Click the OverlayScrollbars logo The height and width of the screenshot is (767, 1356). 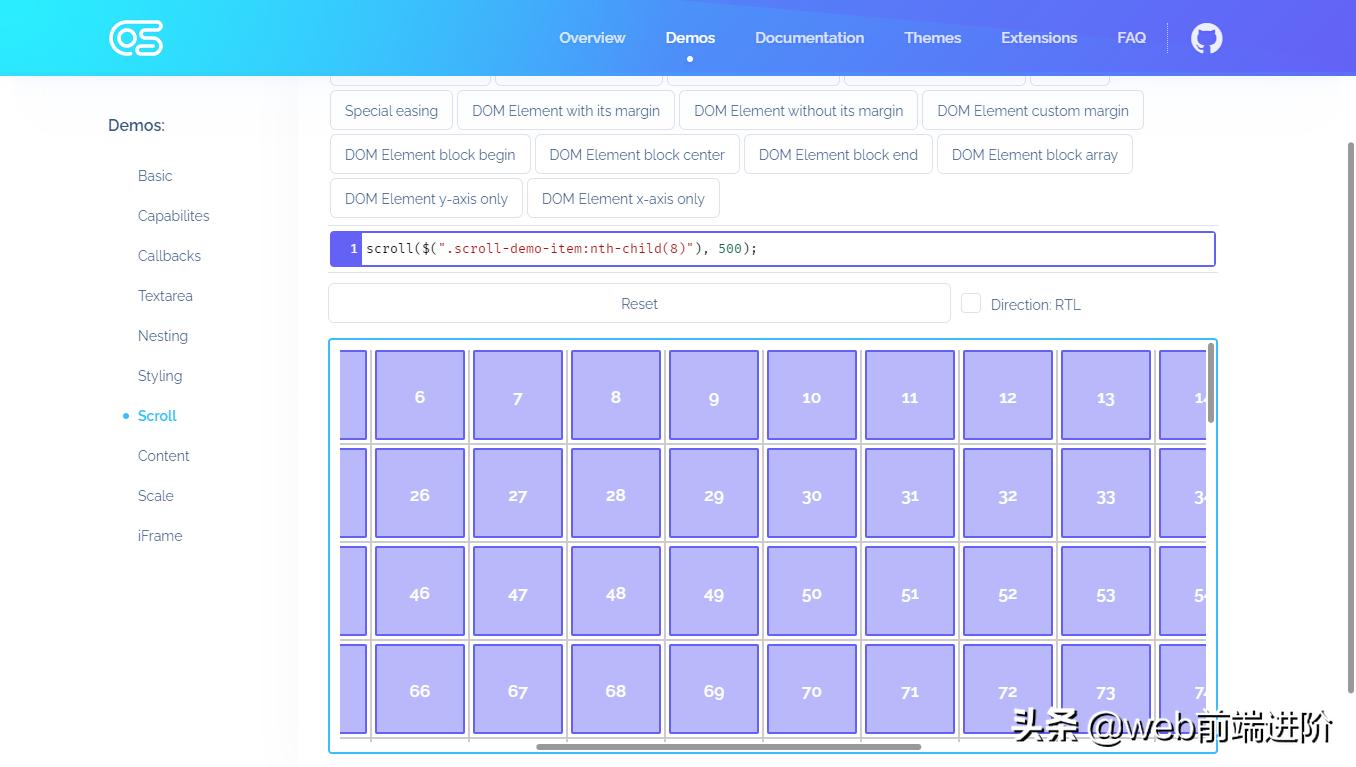(136, 38)
